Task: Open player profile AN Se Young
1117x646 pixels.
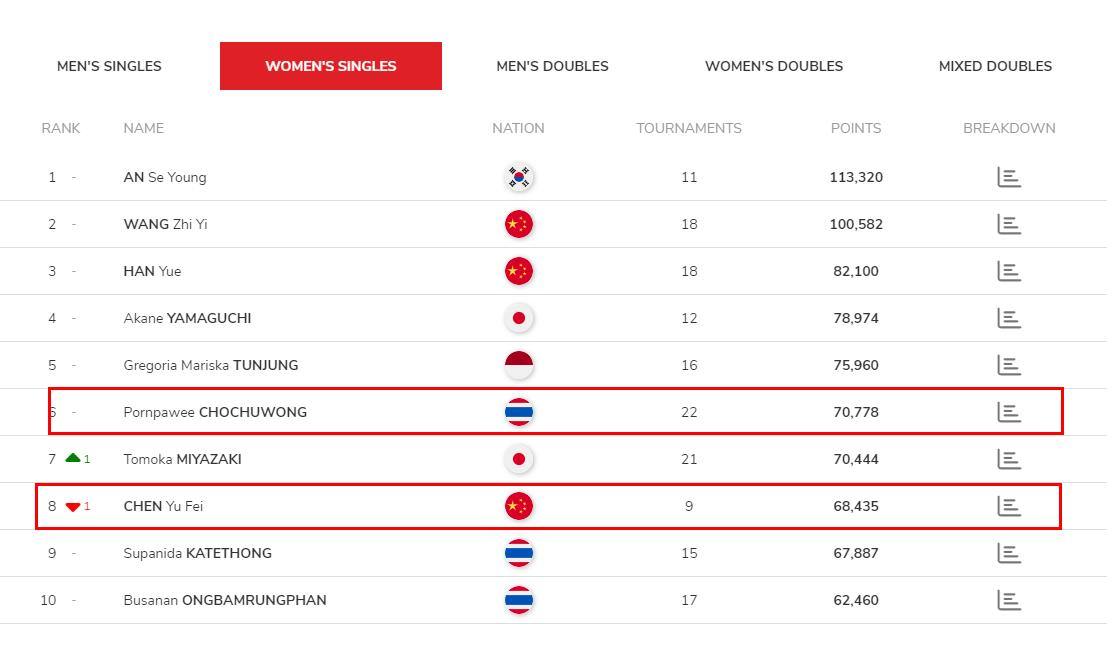Action: 165,177
